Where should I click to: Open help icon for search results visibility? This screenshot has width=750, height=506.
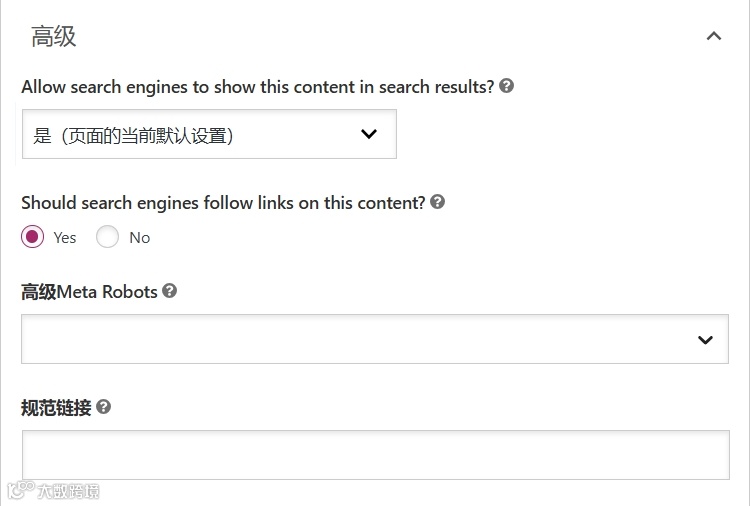pos(507,87)
